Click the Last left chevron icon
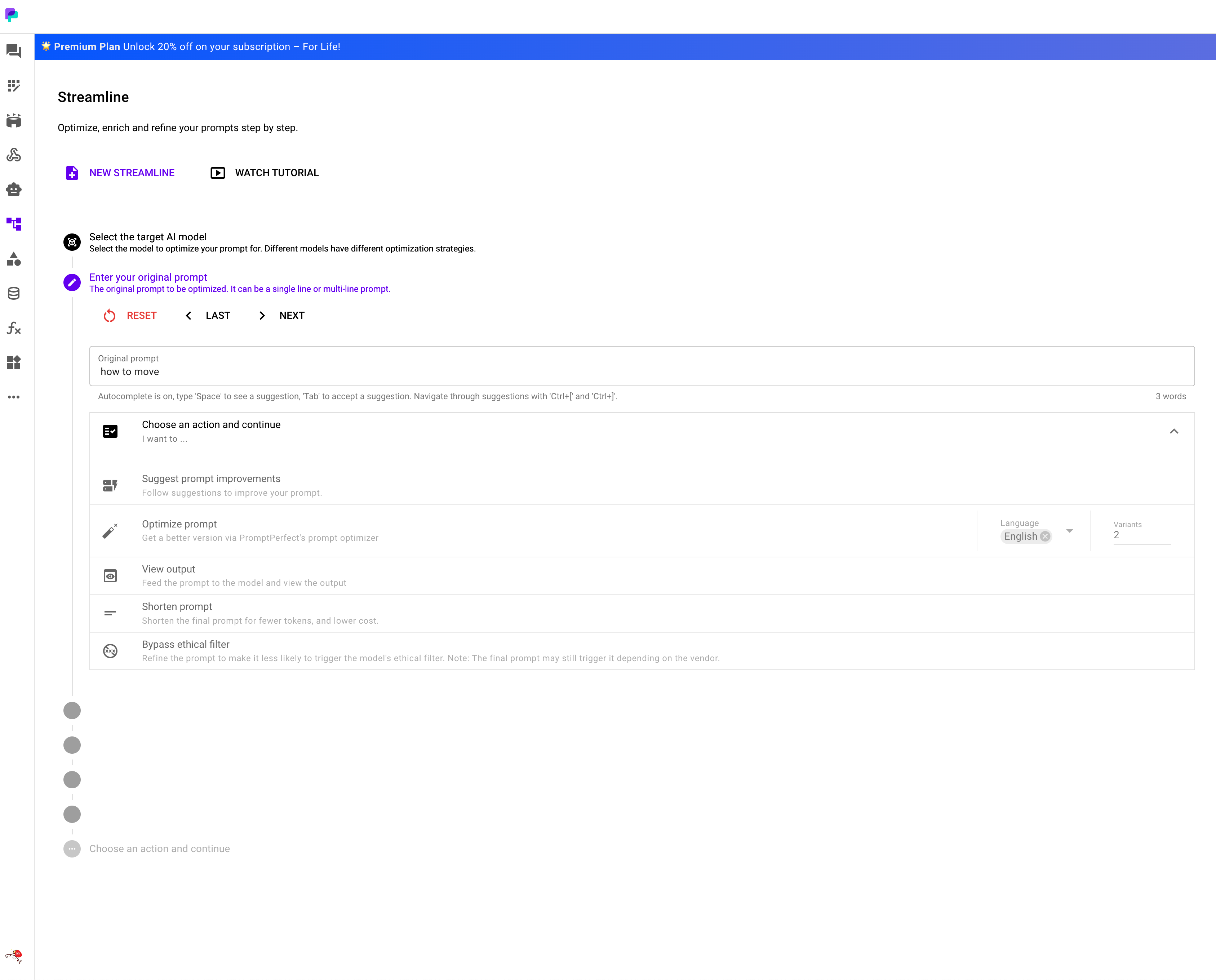This screenshot has width=1216, height=980. (188, 316)
